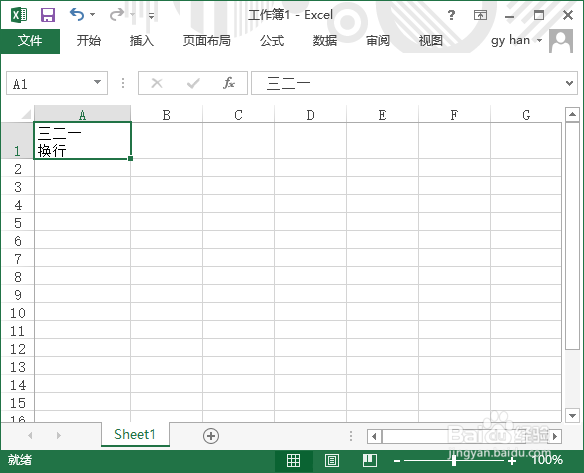Open the 页面布局 tab
The width and height of the screenshot is (584, 473).
tap(207, 40)
